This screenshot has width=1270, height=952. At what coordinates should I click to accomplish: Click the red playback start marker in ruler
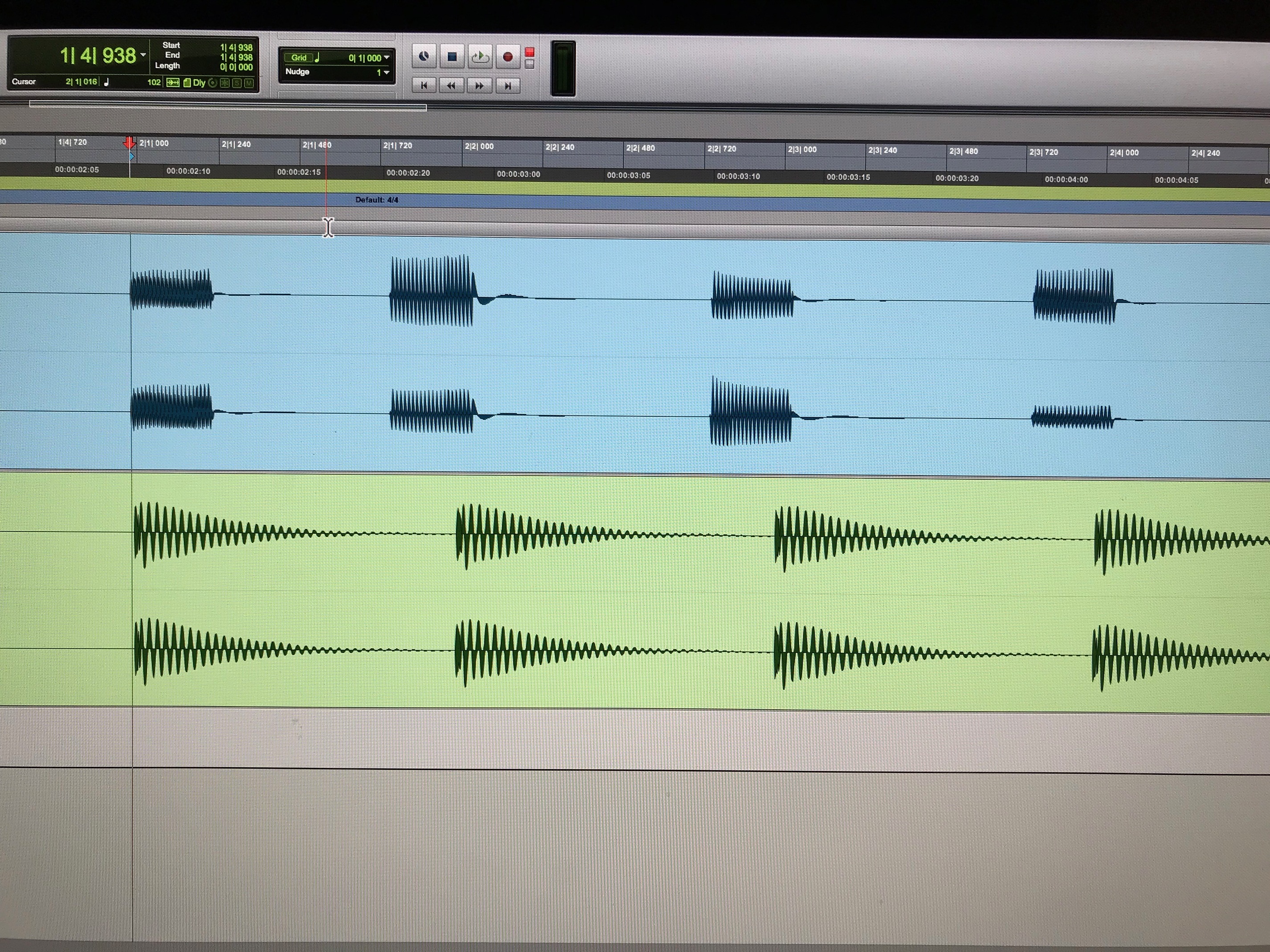point(129,143)
